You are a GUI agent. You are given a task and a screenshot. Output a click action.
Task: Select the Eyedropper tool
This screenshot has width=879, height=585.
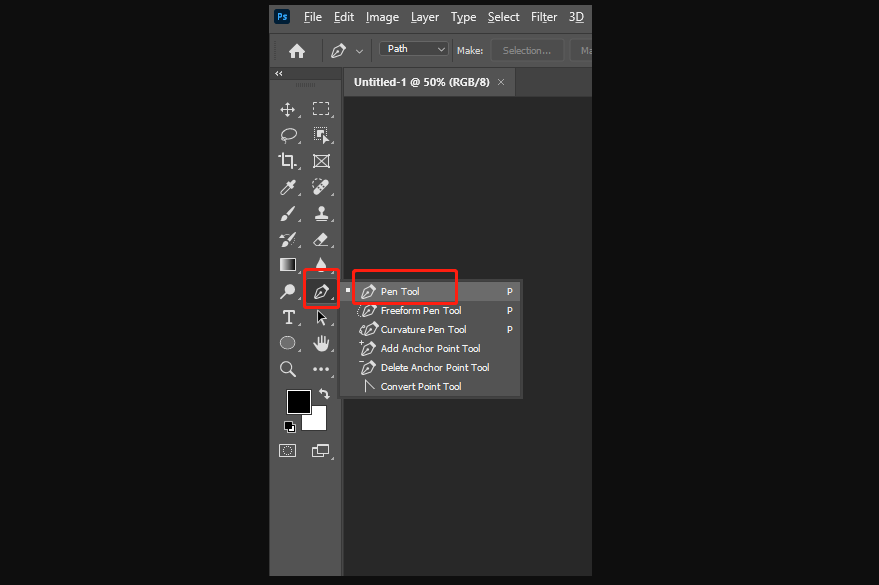tap(288, 187)
